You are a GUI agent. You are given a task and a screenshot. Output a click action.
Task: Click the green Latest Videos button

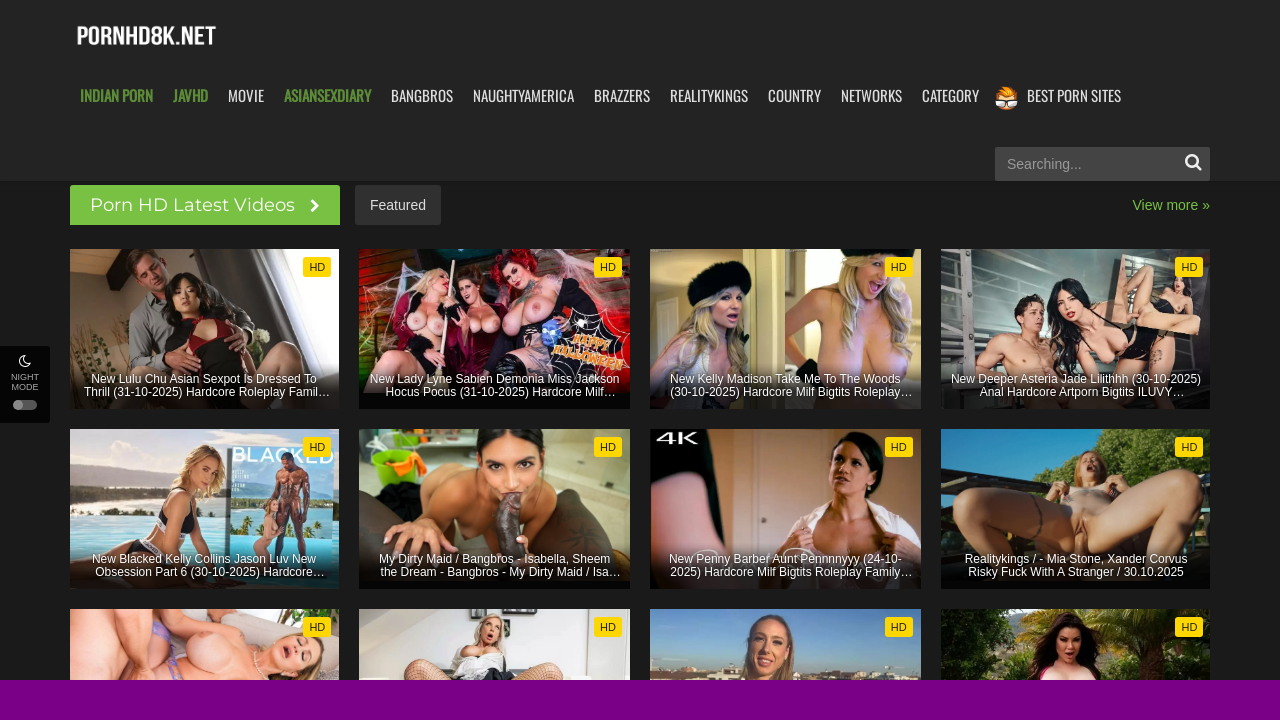click(205, 205)
